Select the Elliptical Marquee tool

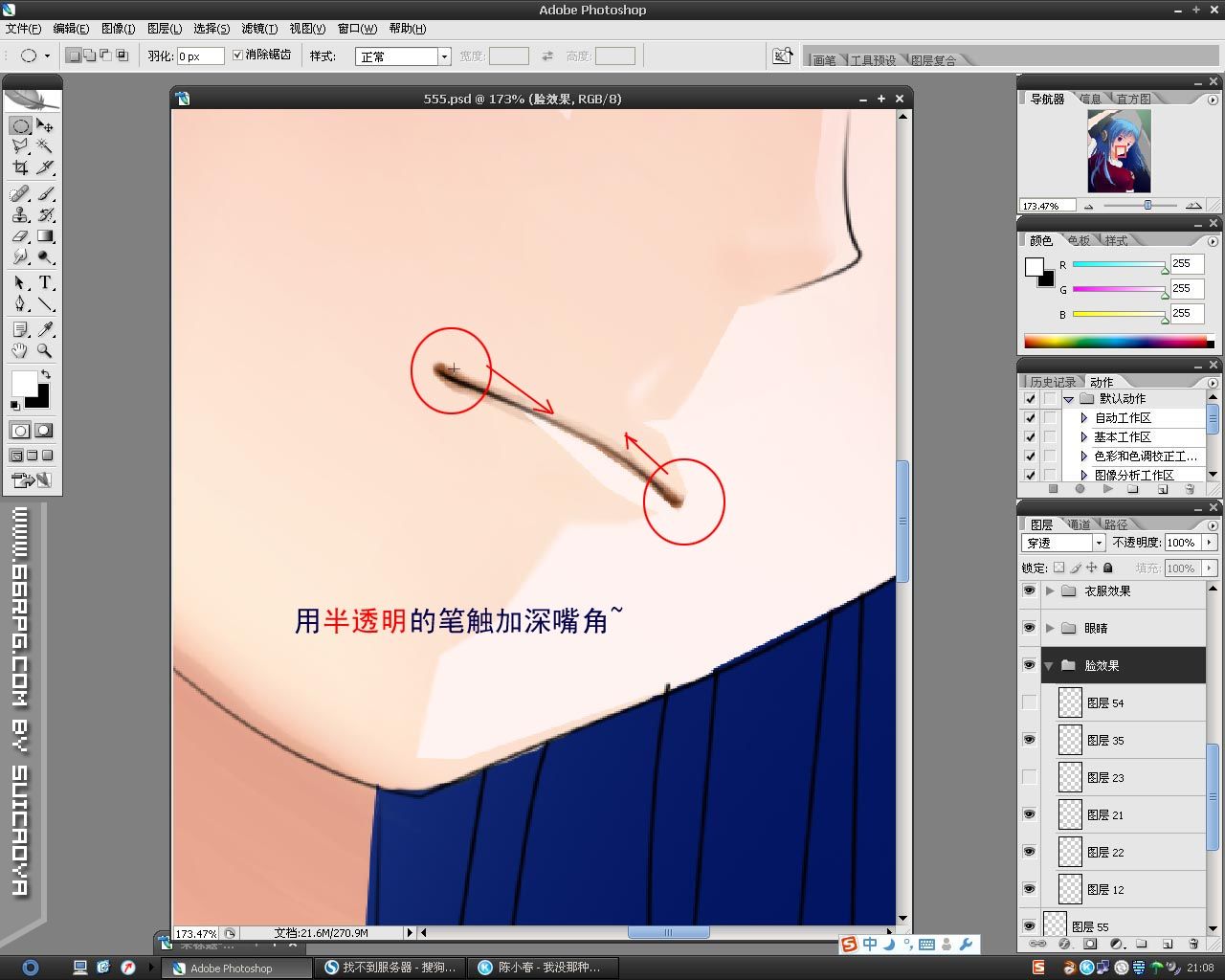(x=20, y=125)
